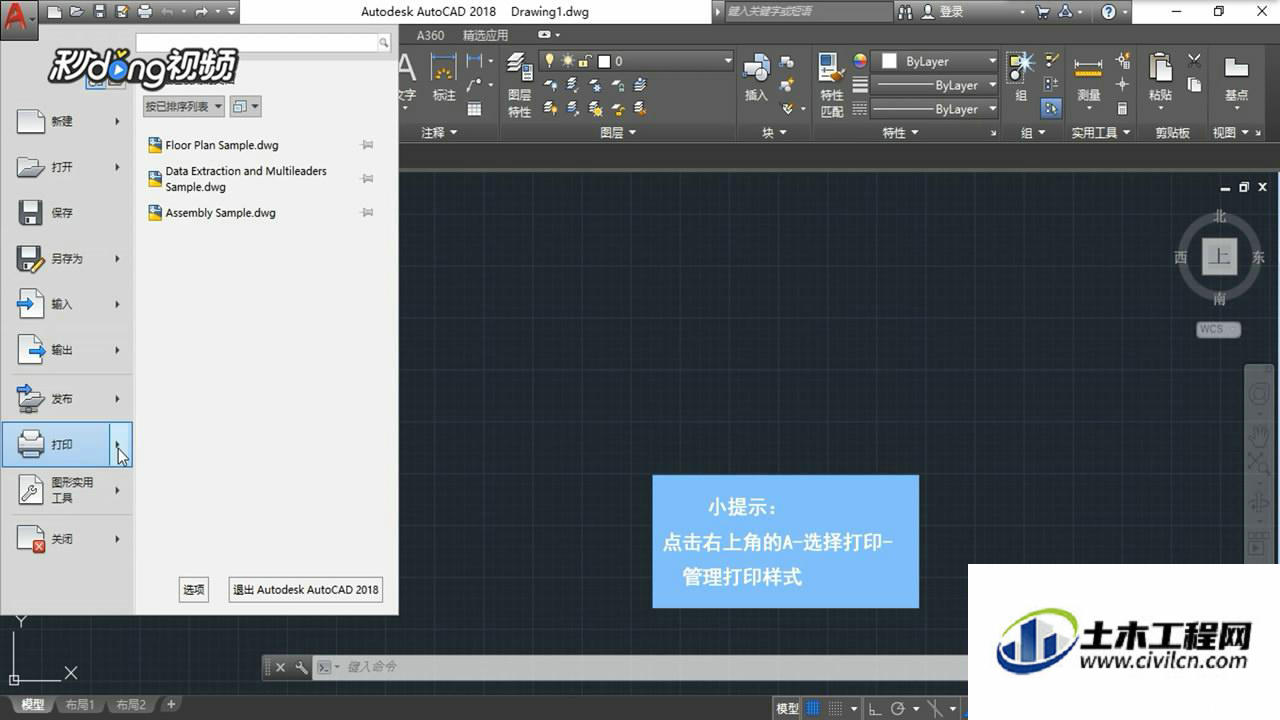Click the Autodesk App Store cart icon
Screen dimensions: 1280x720
tap(1044, 12)
